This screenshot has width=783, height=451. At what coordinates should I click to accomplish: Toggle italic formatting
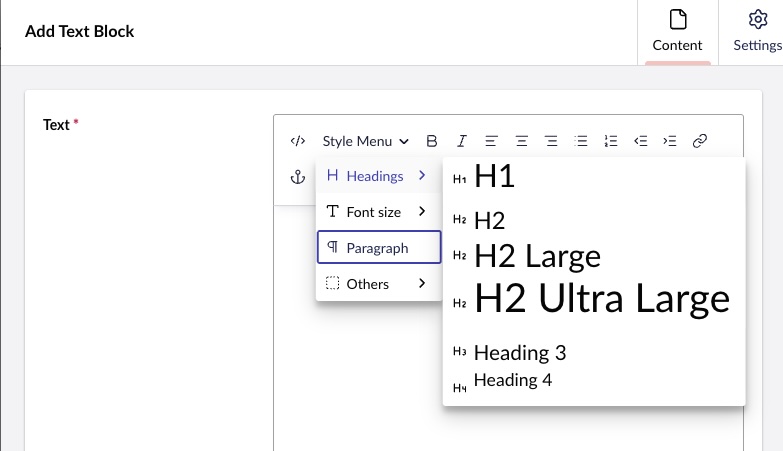(x=462, y=141)
